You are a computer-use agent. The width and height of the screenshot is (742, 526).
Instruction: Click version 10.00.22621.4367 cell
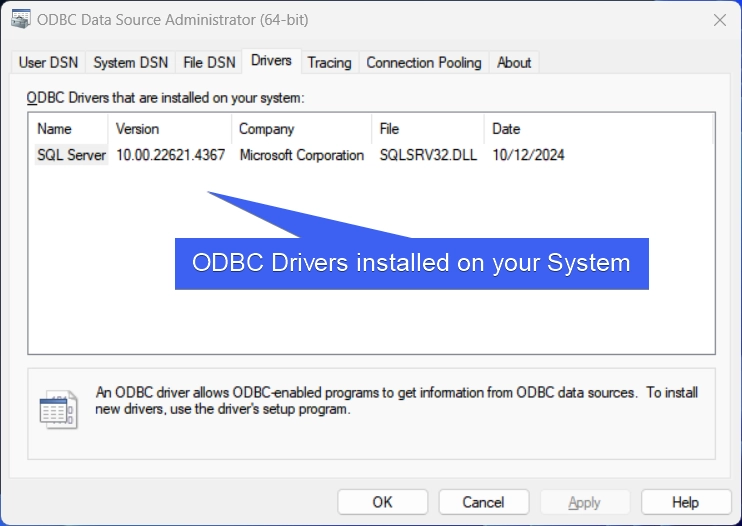point(171,155)
